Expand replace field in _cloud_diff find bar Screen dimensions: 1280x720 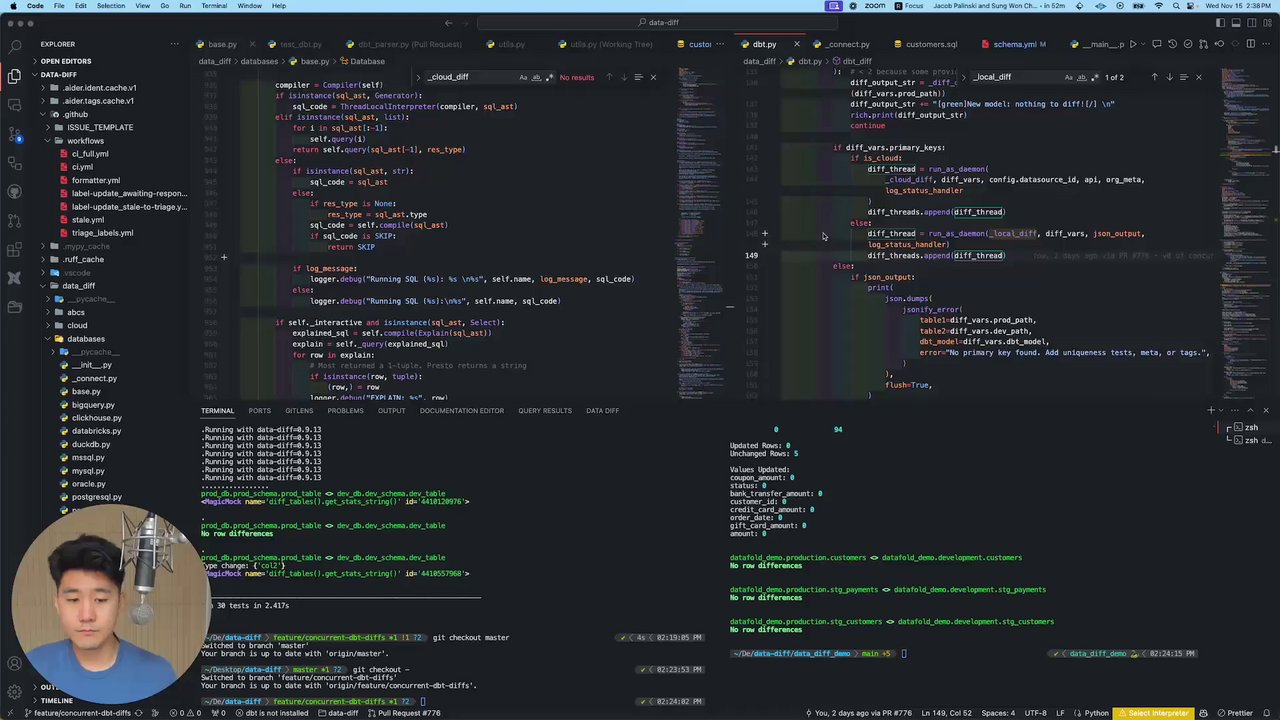click(x=419, y=77)
